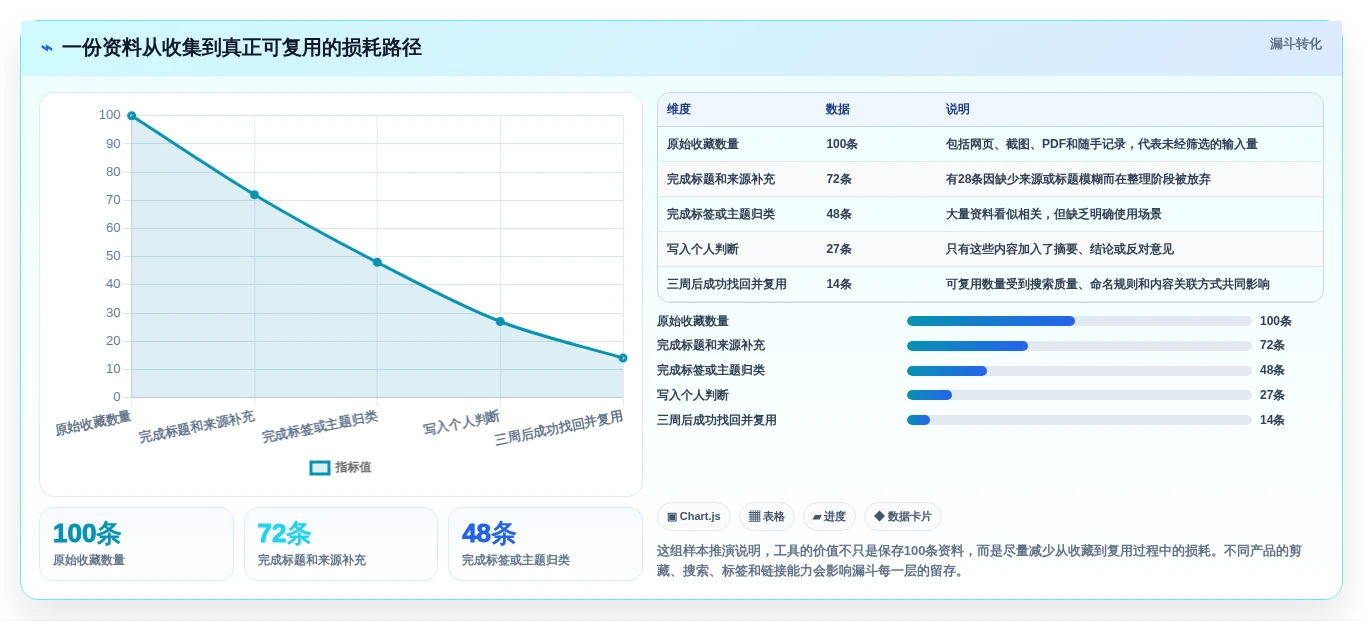
Task: Click x-axis label 原始收藏数量 on chart
Action: [93, 423]
